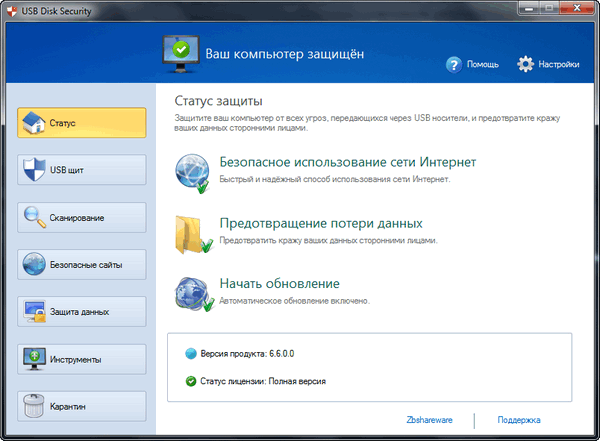The width and height of the screenshot is (600, 441).
Task: Open the Инструменты section
Action: [82, 359]
